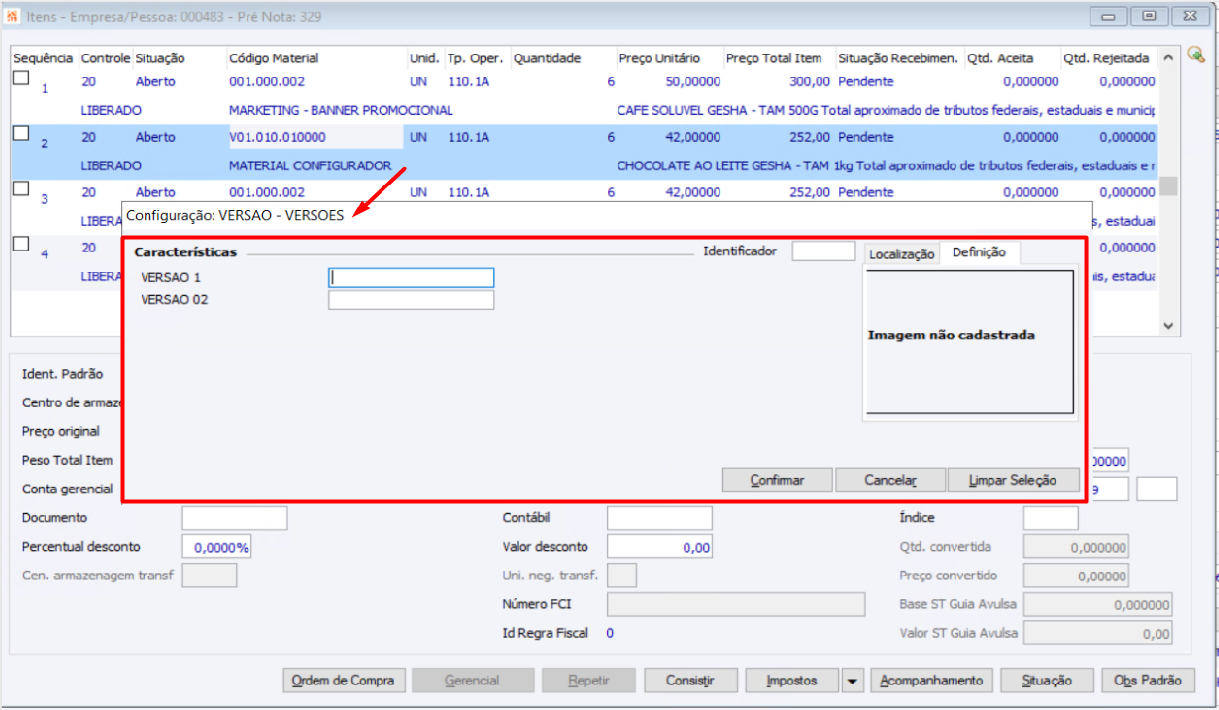Click the Cancelar button

click(x=890, y=480)
